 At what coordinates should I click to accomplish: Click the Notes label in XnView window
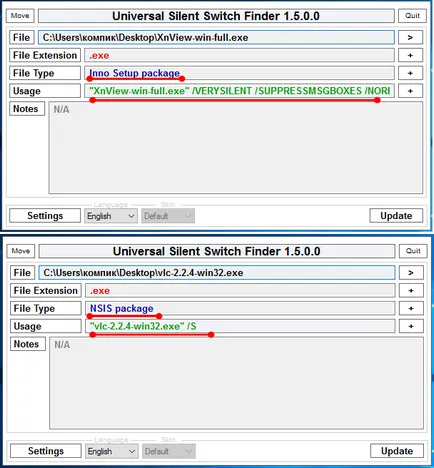27,109
